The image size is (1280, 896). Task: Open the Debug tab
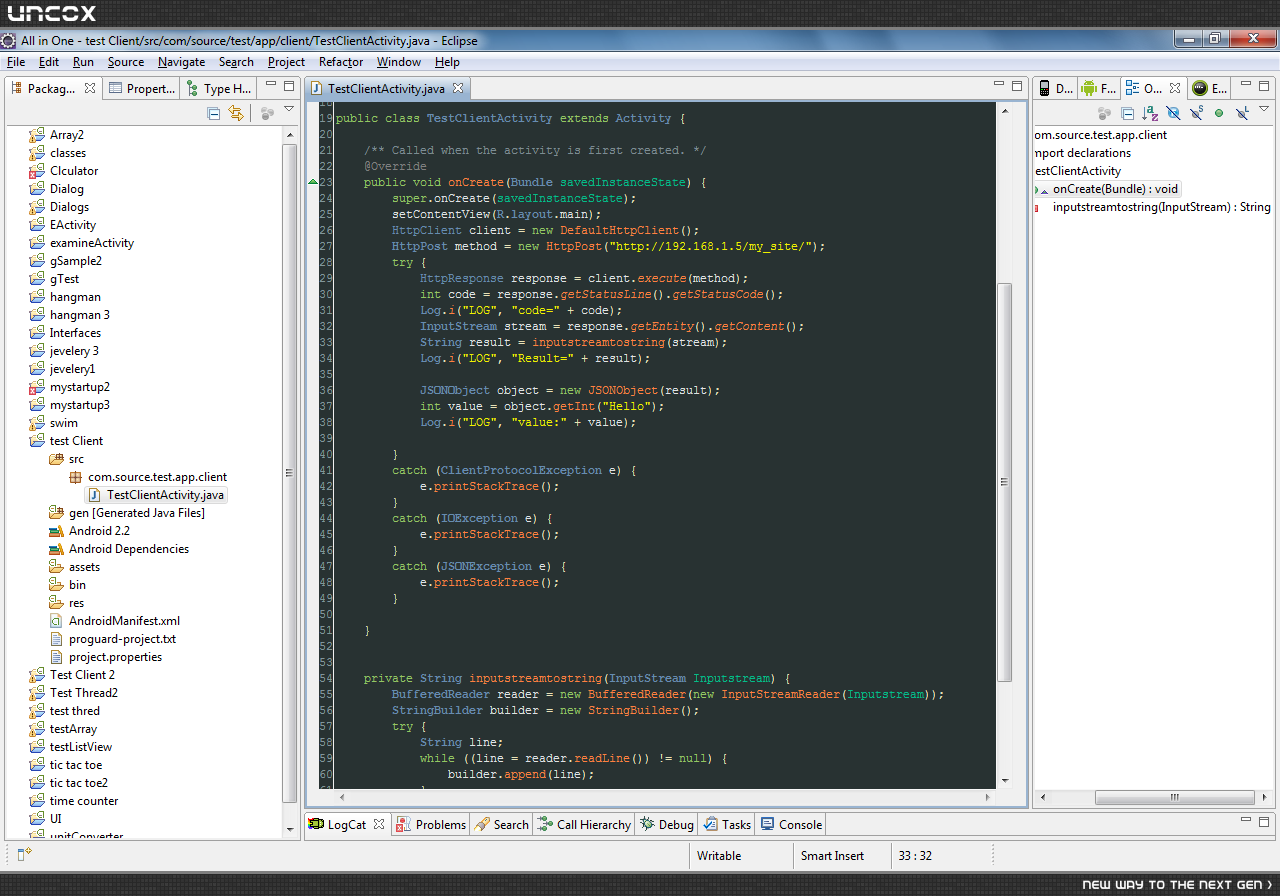point(667,824)
